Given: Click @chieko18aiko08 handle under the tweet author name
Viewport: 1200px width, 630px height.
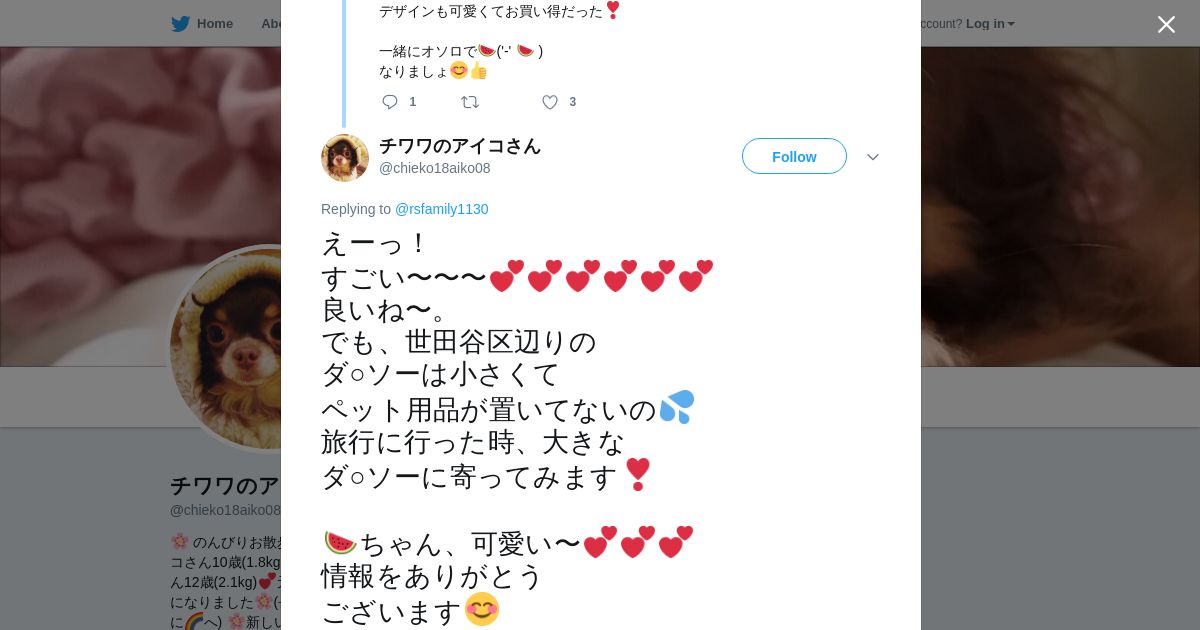Looking at the screenshot, I should point(434,168).
